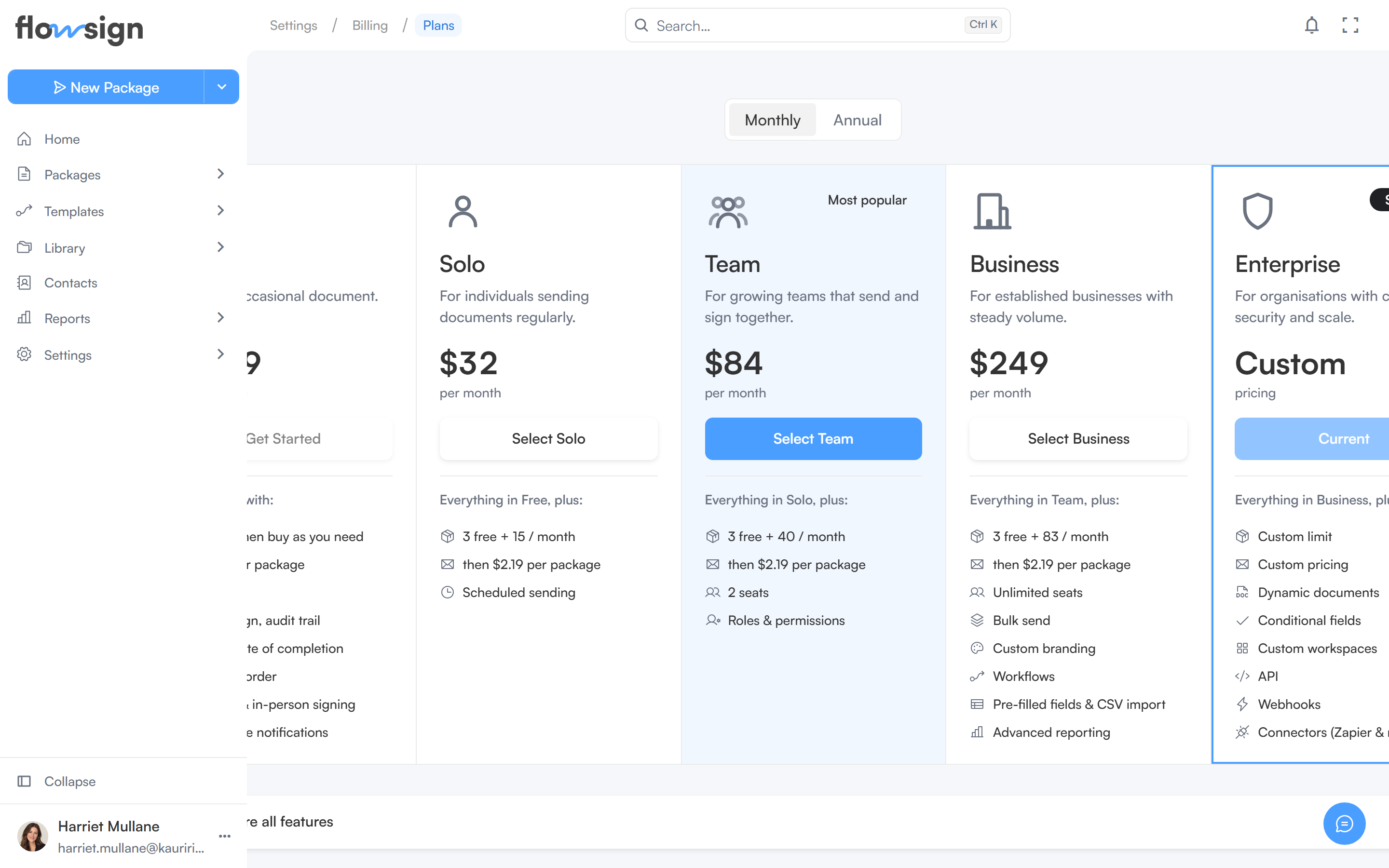The image size is (1389, 868).
Task: Click the Team plan group icon
Action: tap(728, 212)
